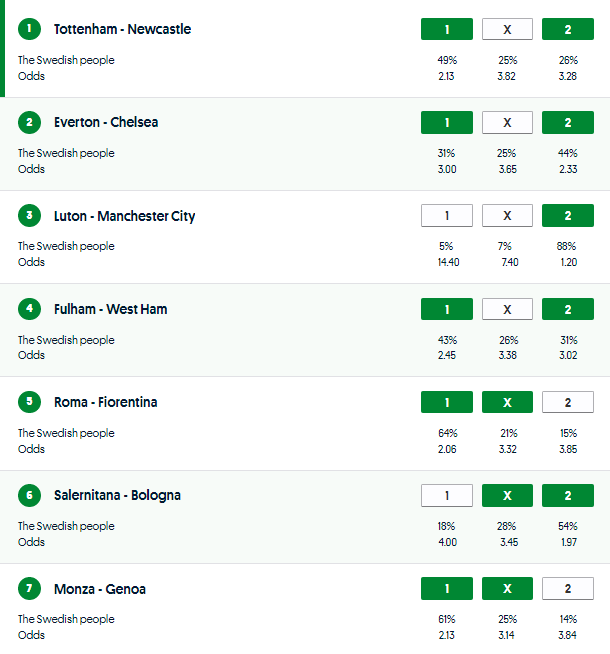Screen dimensions: 610x654
Task: Toggle home win for Tottenham - Newcastle
Action: point(447,29)
